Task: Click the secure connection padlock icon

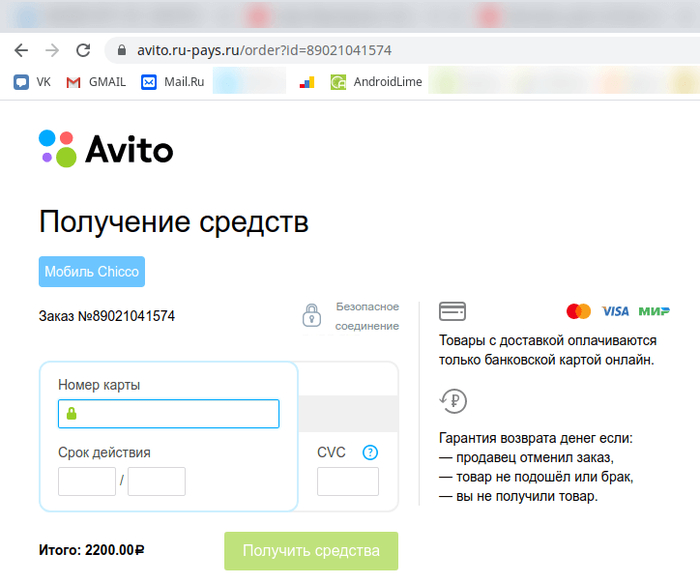Action: point(312,316)
